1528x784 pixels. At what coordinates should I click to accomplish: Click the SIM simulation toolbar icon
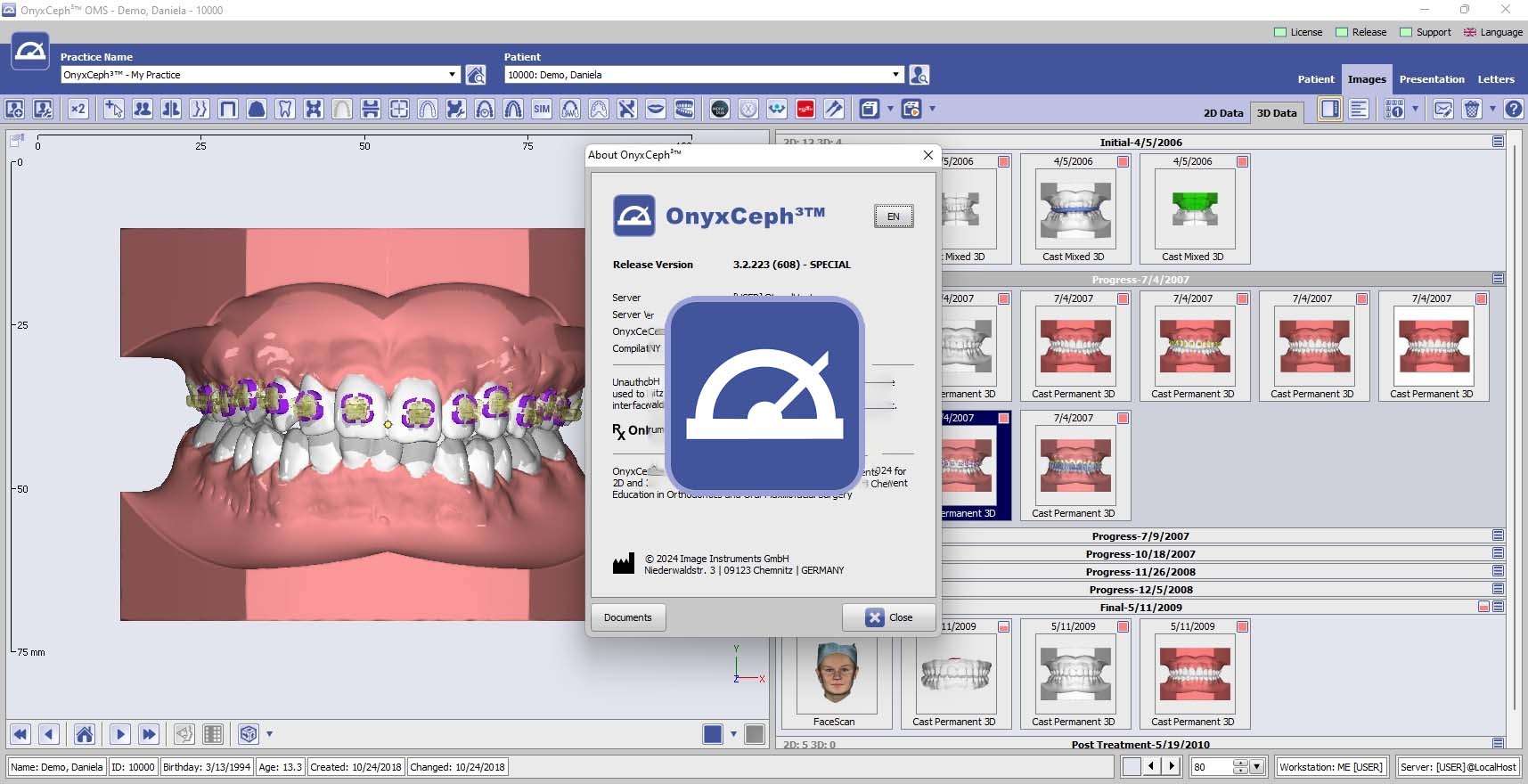[x=542, y=110]
